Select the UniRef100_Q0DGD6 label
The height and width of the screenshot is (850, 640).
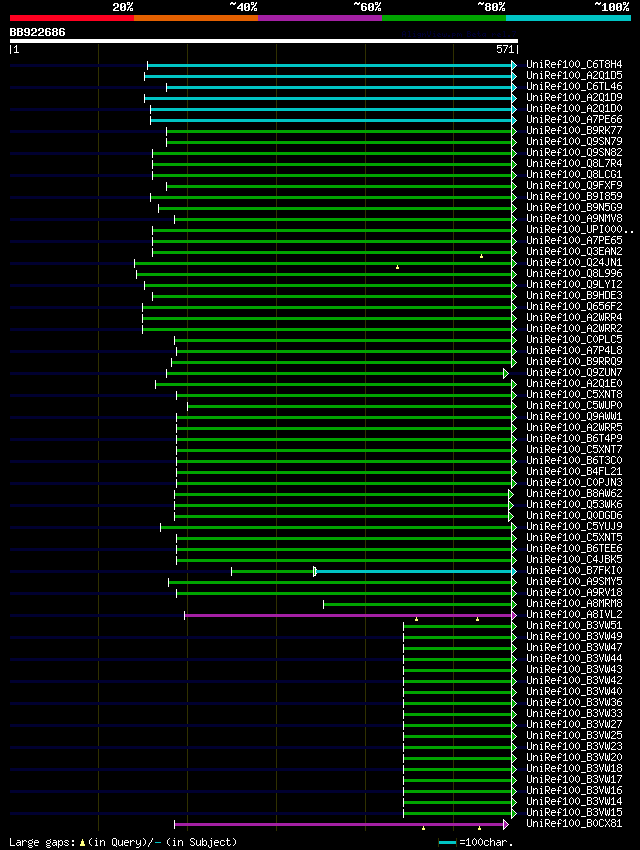(574, 516)
